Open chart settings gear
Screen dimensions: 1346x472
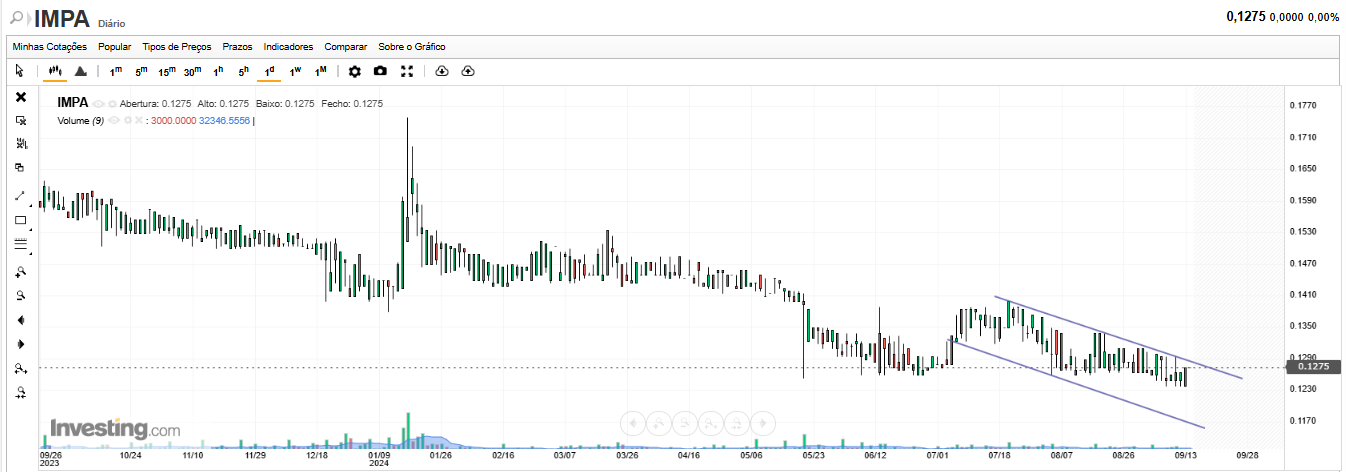coord(354,71)
